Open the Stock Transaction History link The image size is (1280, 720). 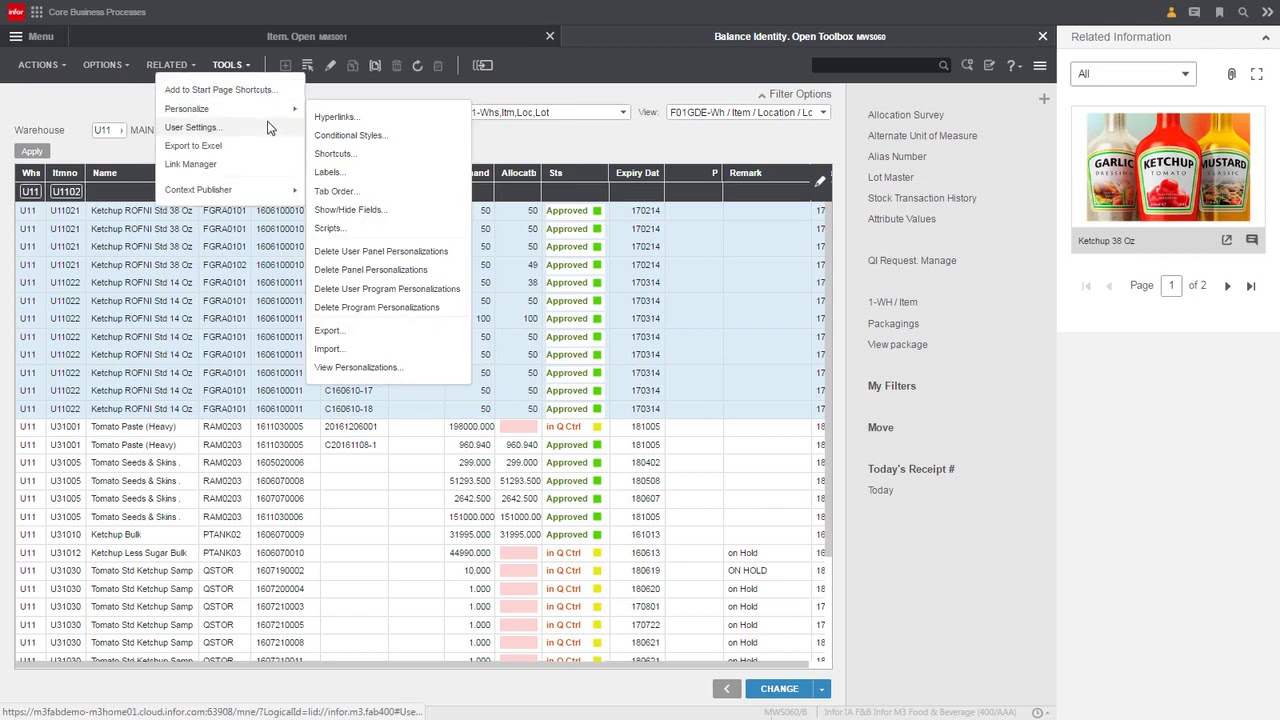tap(922, 198)
